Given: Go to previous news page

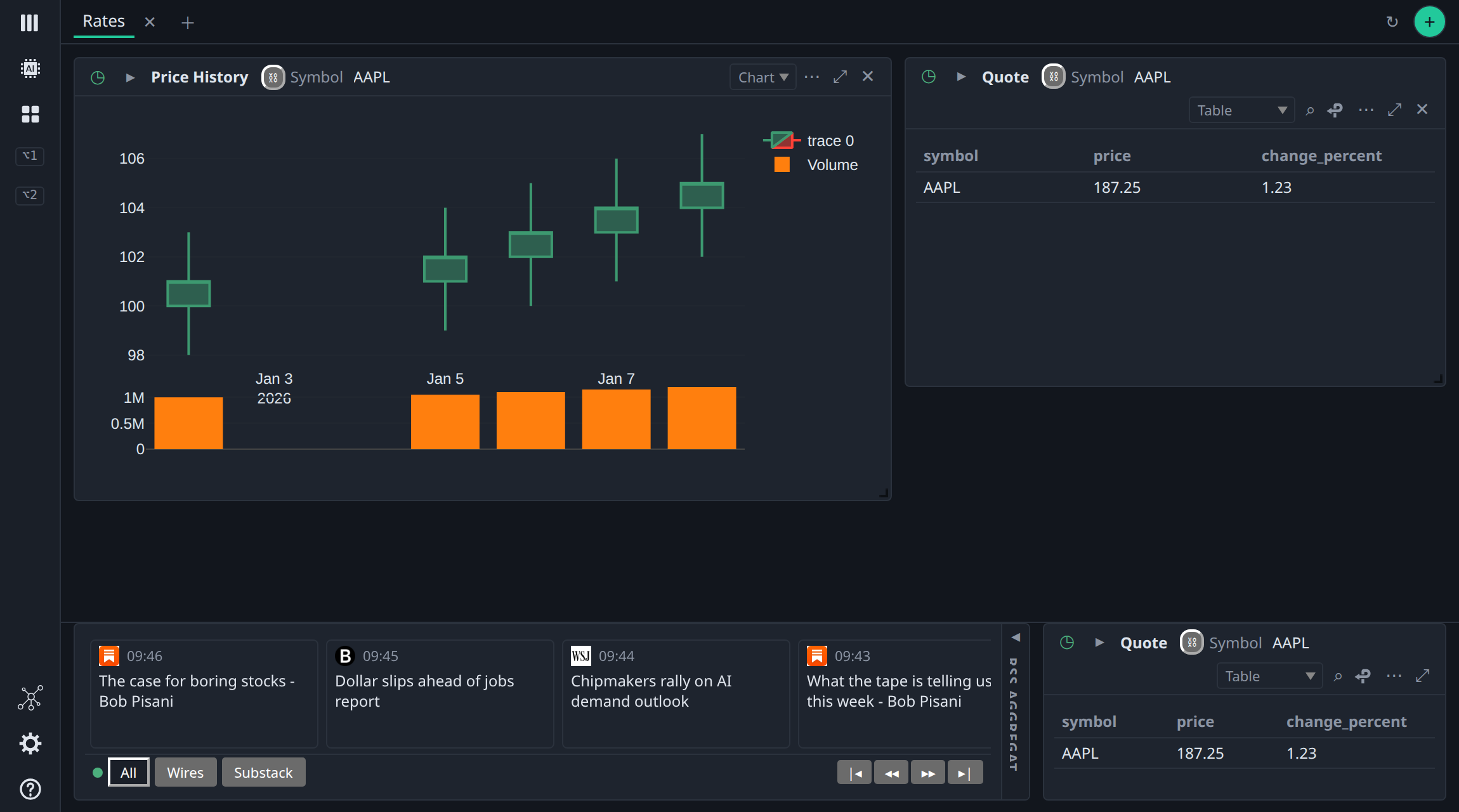Looking at the screenshot, I should coord(891,773).
